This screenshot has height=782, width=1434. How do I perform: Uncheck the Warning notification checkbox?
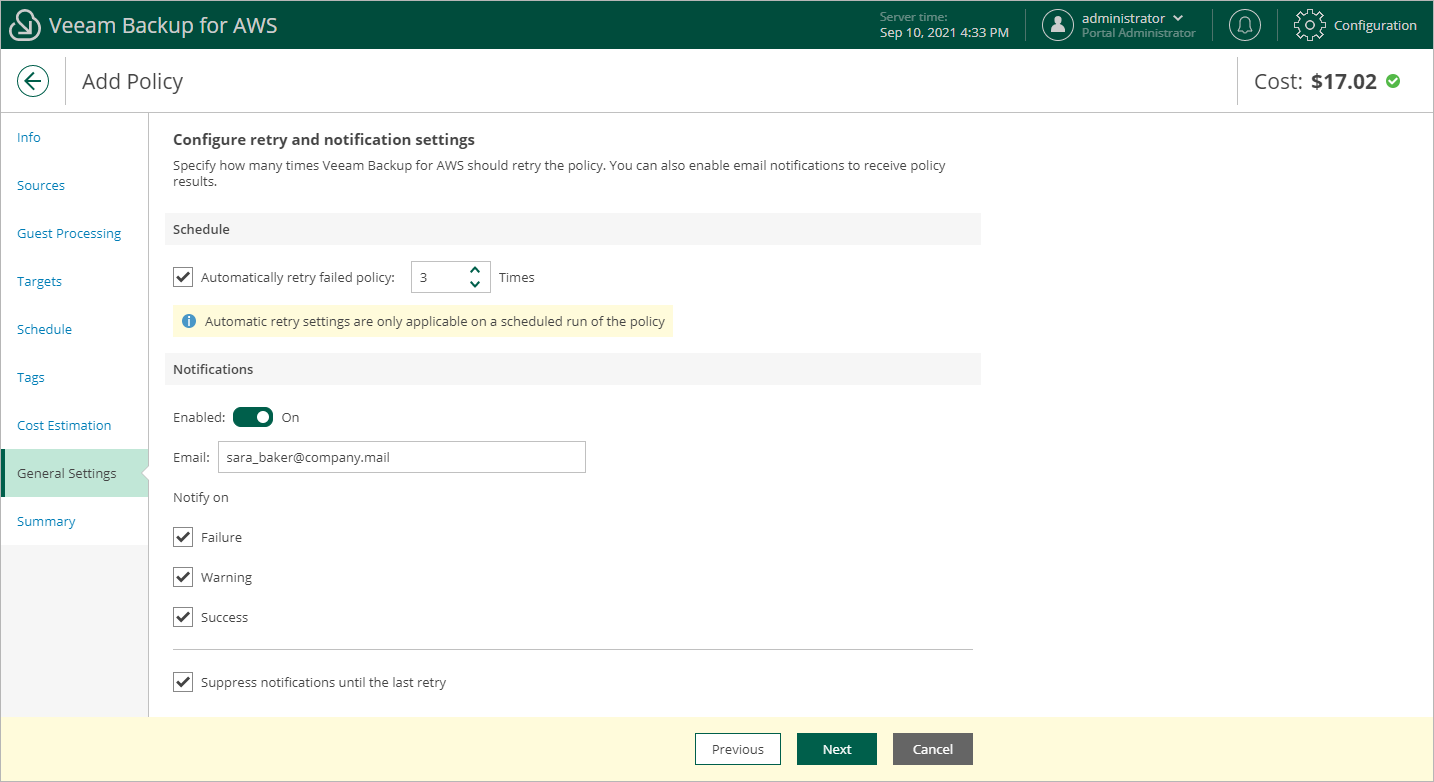click(183, 577)
